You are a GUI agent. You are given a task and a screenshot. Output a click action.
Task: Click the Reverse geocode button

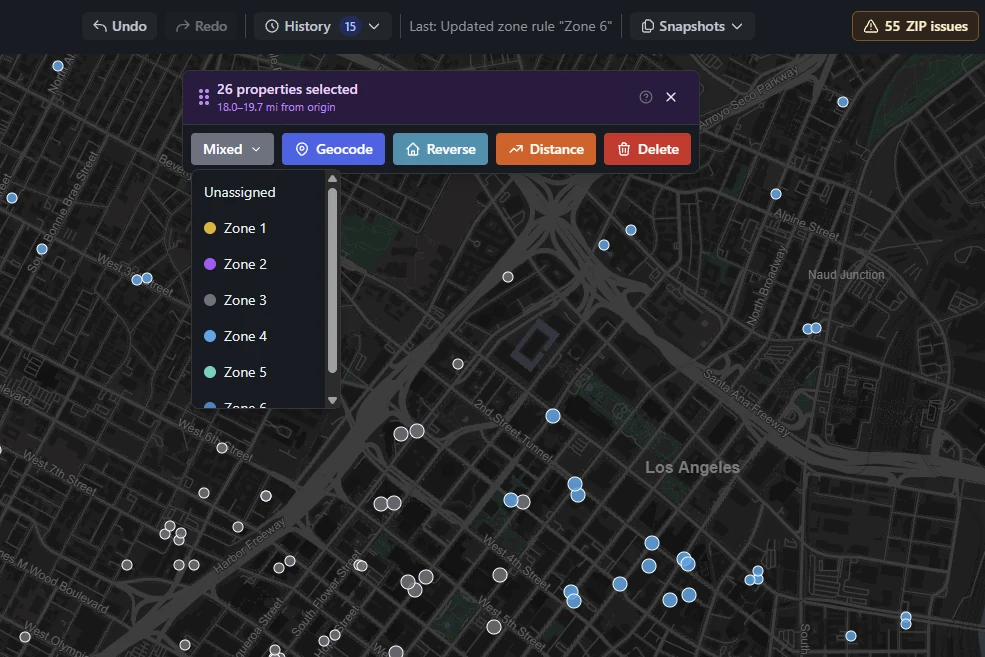(440, 149)
